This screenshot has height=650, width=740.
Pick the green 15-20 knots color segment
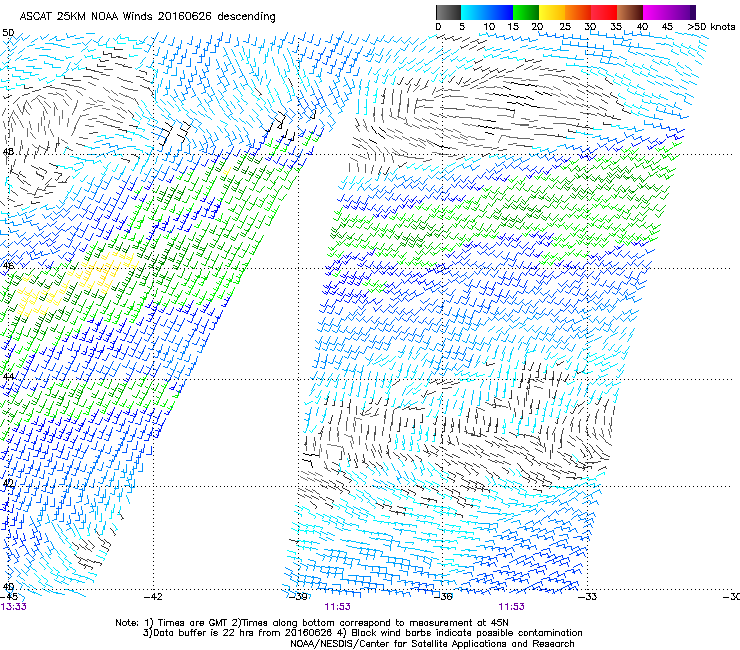[526, 12]
